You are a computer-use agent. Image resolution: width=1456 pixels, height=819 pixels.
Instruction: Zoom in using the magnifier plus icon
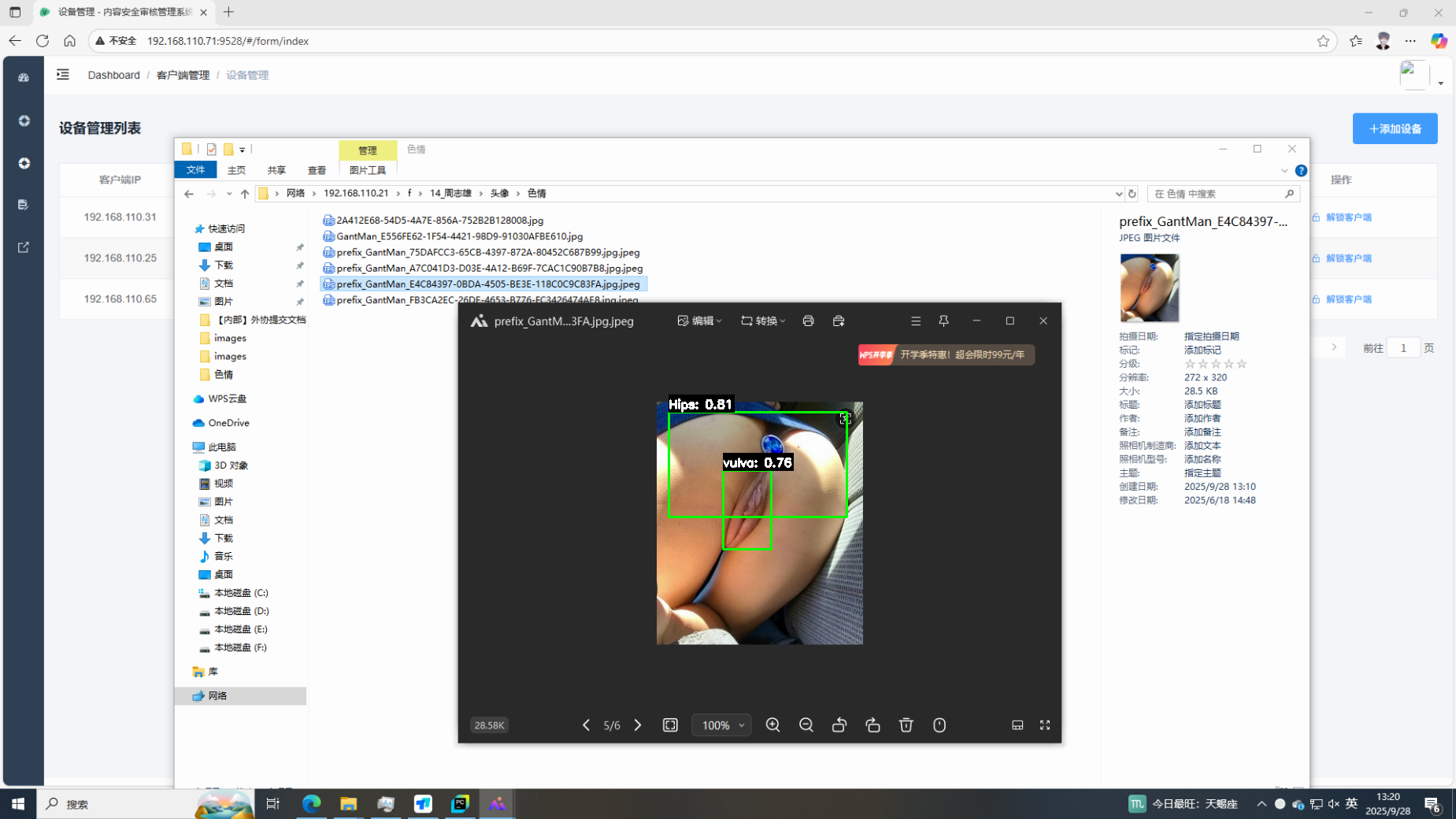point(772,725)
